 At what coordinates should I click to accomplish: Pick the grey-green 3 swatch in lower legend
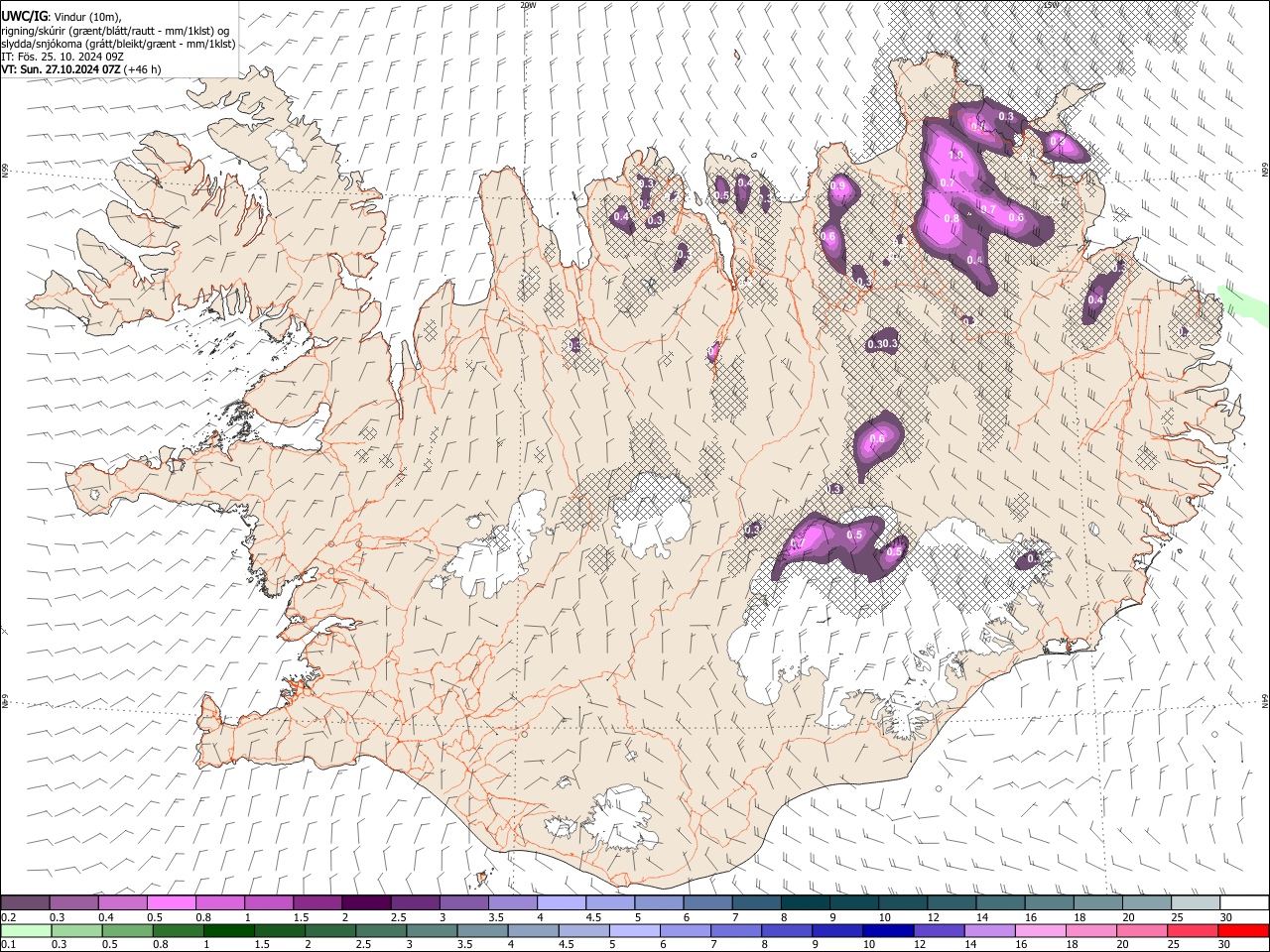[432, 930]
